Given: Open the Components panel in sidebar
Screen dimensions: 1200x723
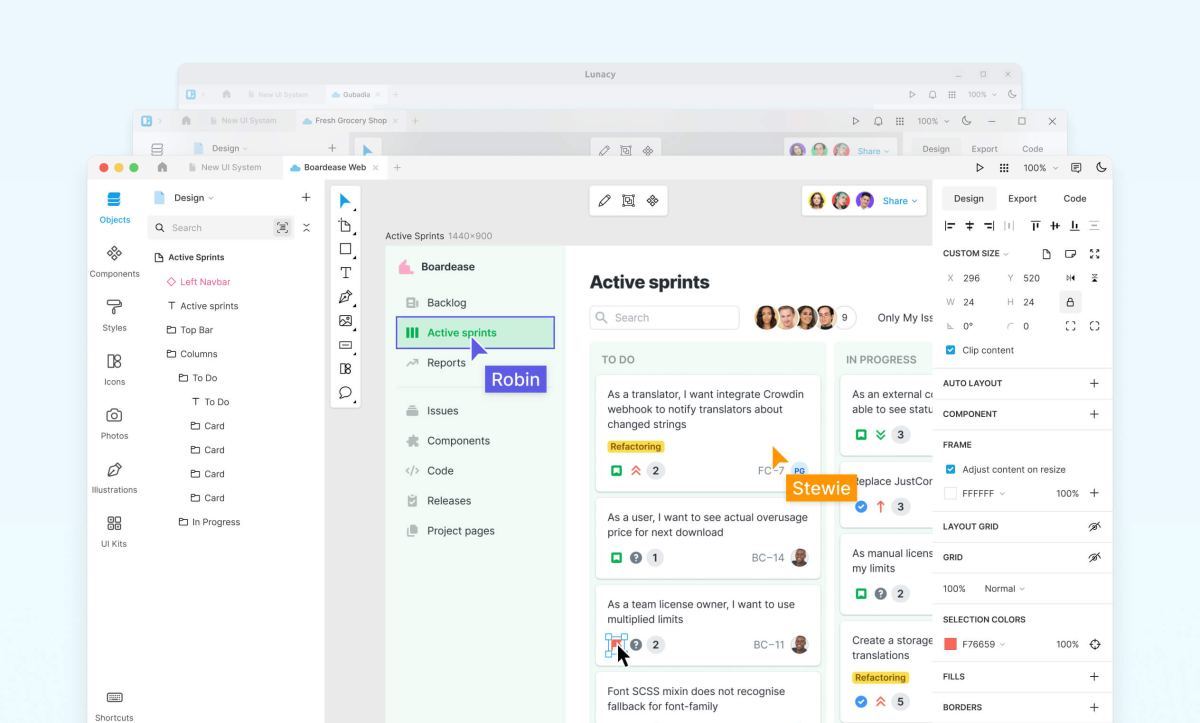Looking at the screenshot, I should click(114, 261).
